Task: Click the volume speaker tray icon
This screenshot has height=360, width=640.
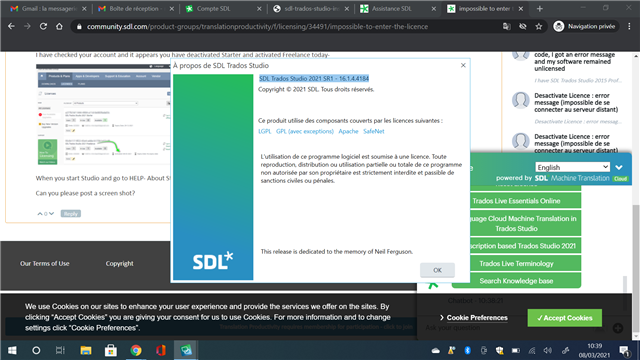Action: (x=548, y=351)
